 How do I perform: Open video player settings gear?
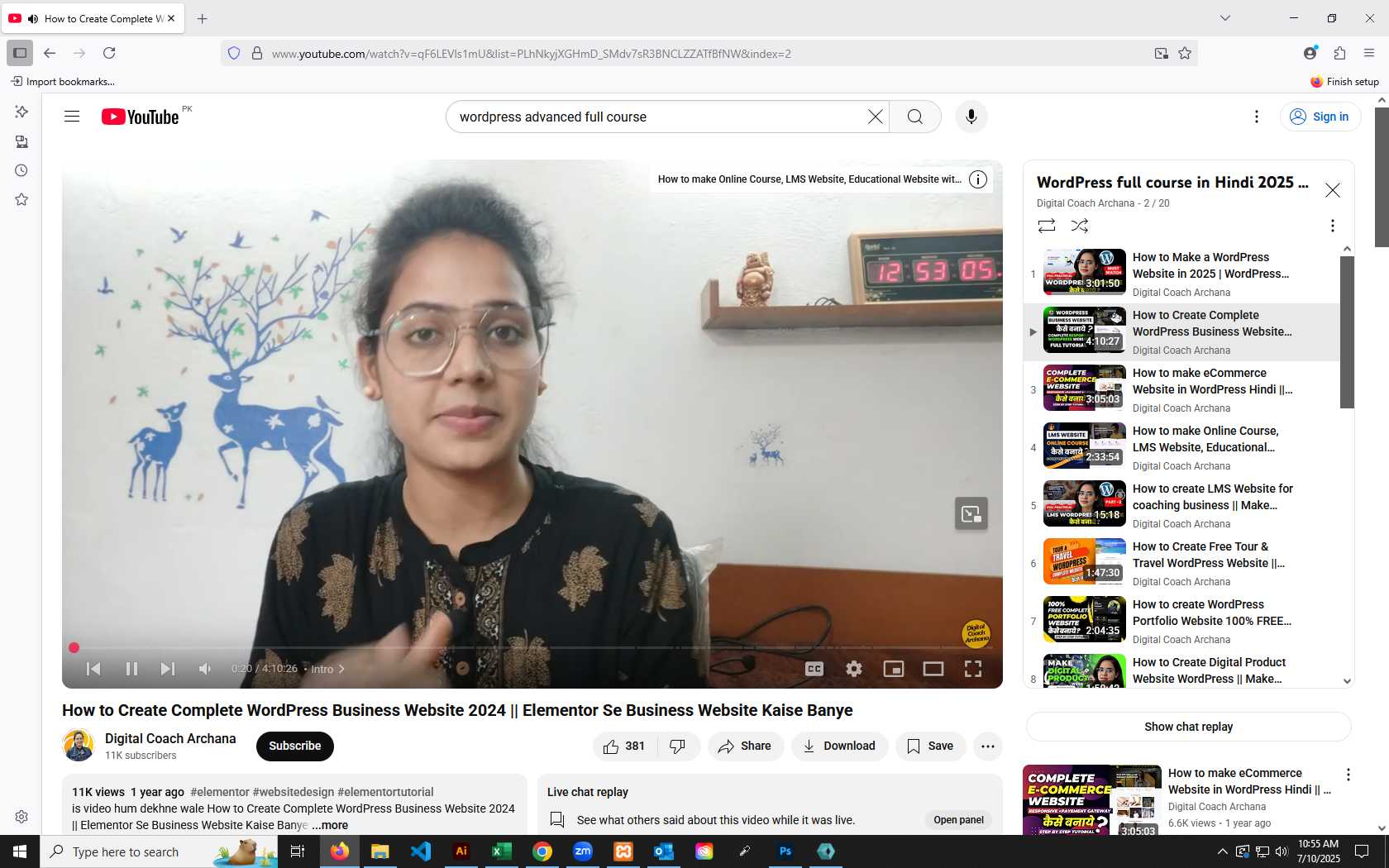click(x=854, y=669)
